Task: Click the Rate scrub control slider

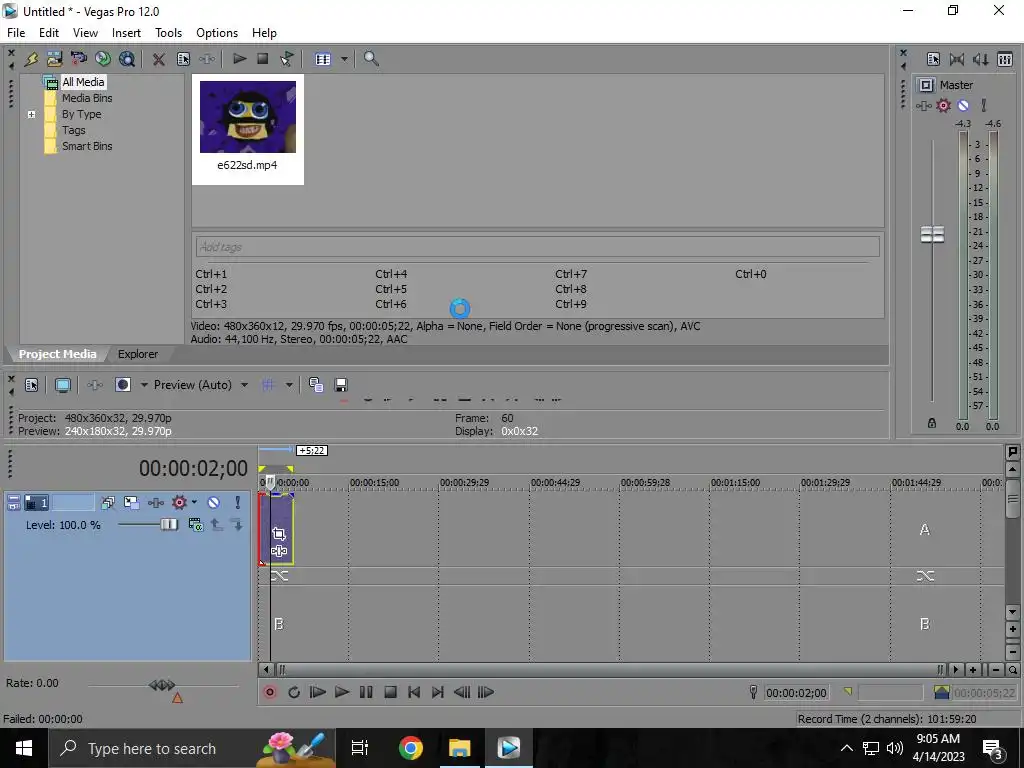Action: tap(162, 685)
